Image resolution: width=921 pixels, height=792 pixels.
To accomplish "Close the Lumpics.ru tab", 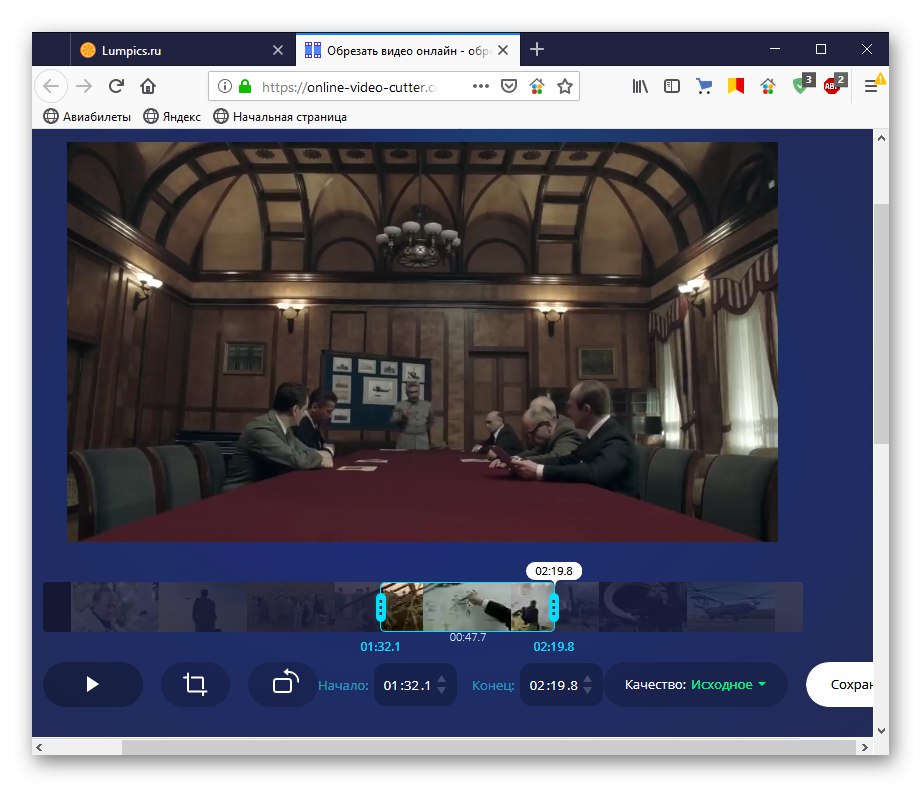I will 278,51.
